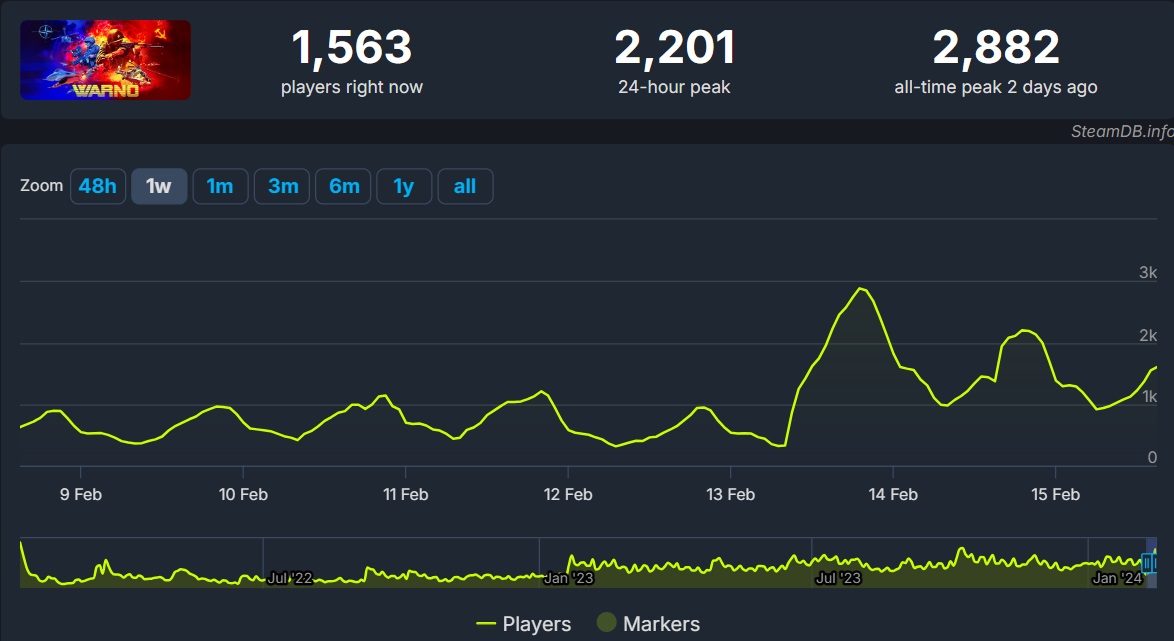Re-select the active 1w zoom tab
The image size is (1174, 641).
point(158,186)
